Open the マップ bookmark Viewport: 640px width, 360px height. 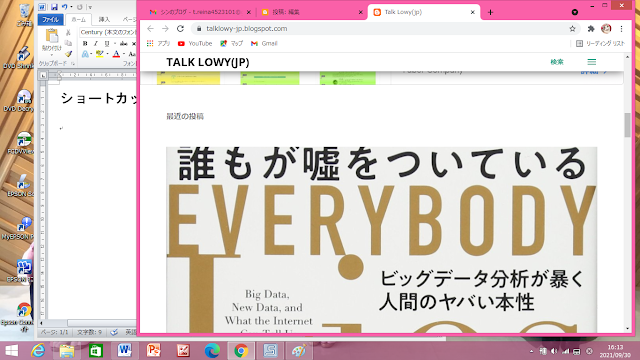231,43
